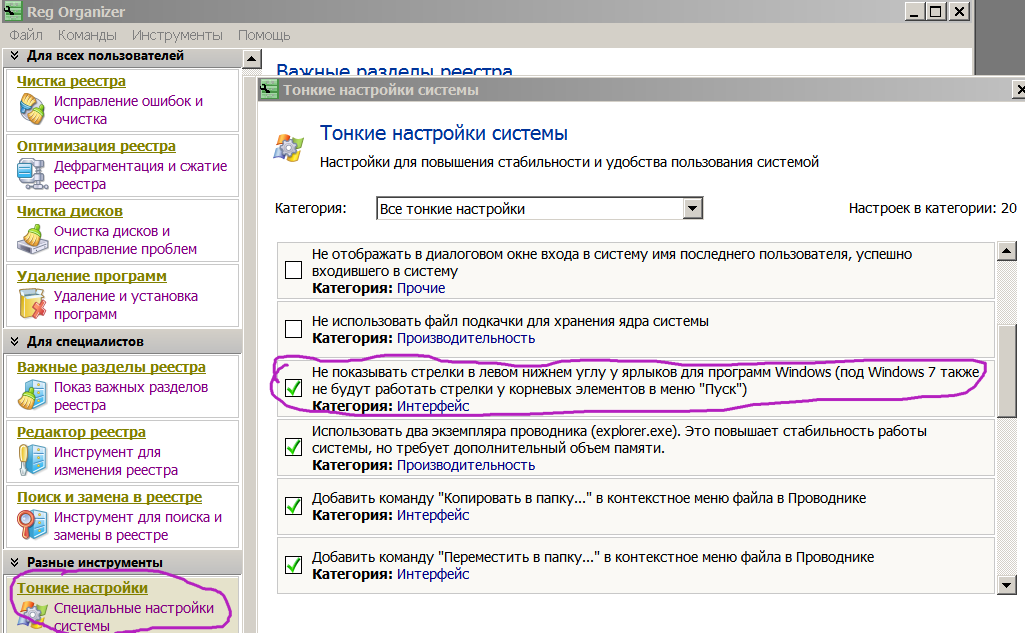Uncheck the 'Переместить в папку...' context command
Screen dimensions: 1025x633
tap(294, 565)
